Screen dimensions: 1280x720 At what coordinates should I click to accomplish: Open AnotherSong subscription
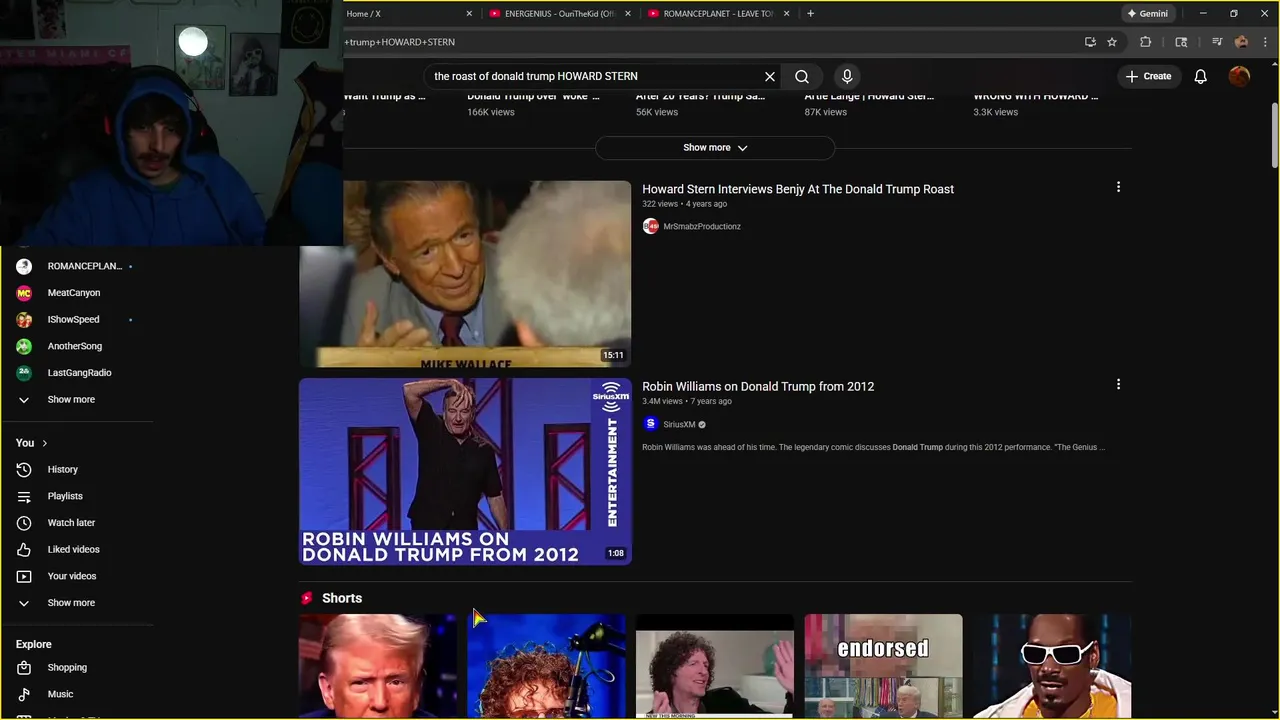coord(76,346)
